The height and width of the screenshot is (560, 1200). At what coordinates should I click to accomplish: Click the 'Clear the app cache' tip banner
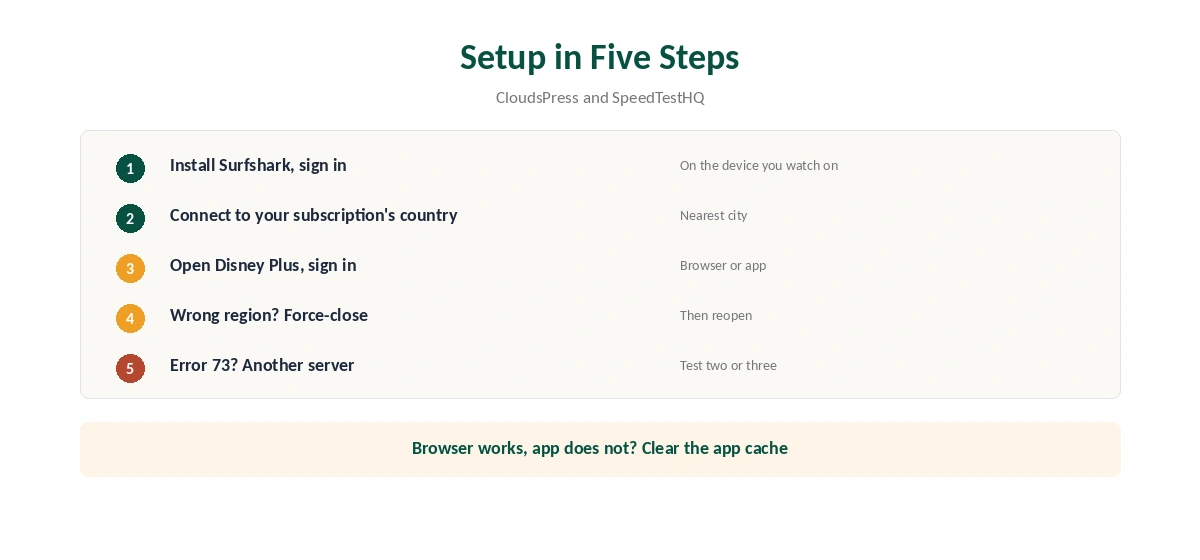[600, 449]
